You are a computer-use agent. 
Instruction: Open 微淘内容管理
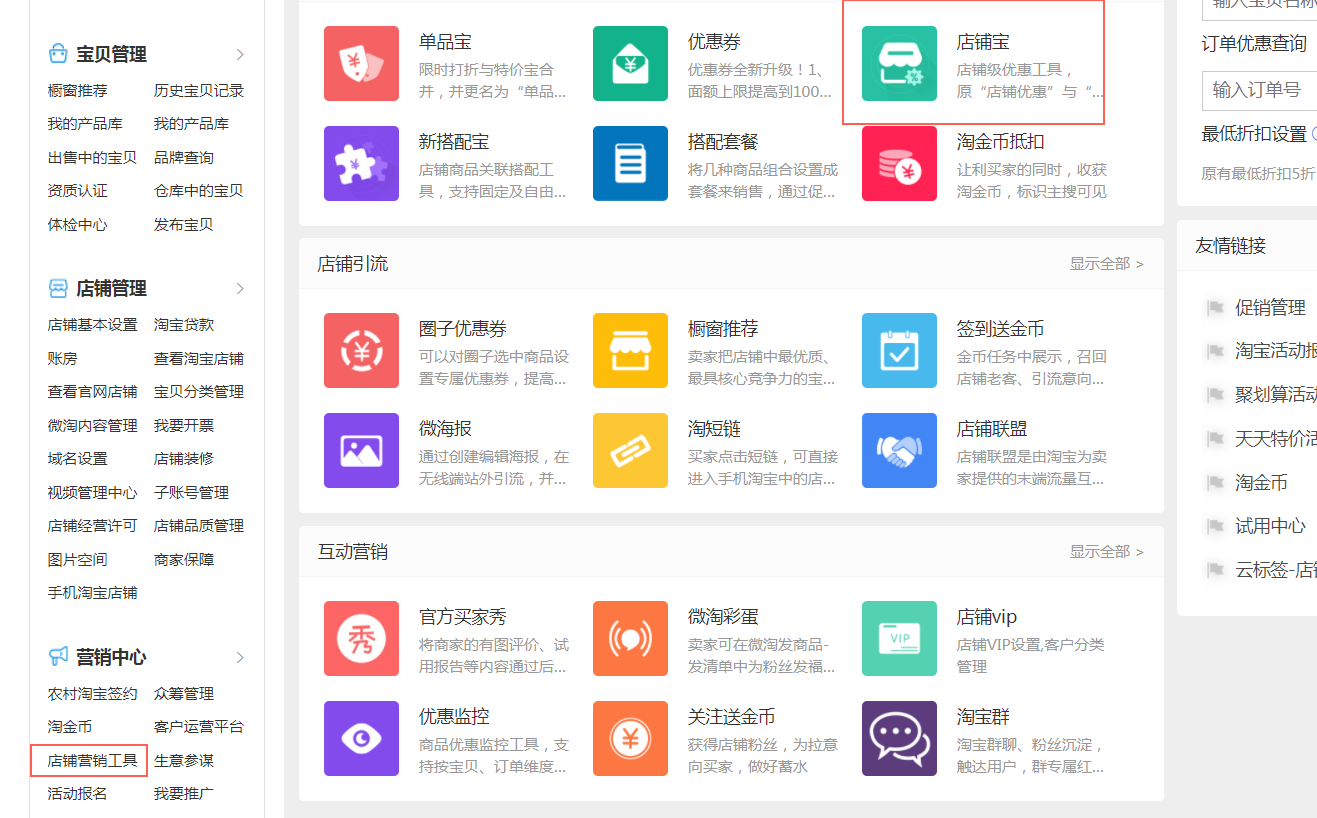tap(93, 426)
